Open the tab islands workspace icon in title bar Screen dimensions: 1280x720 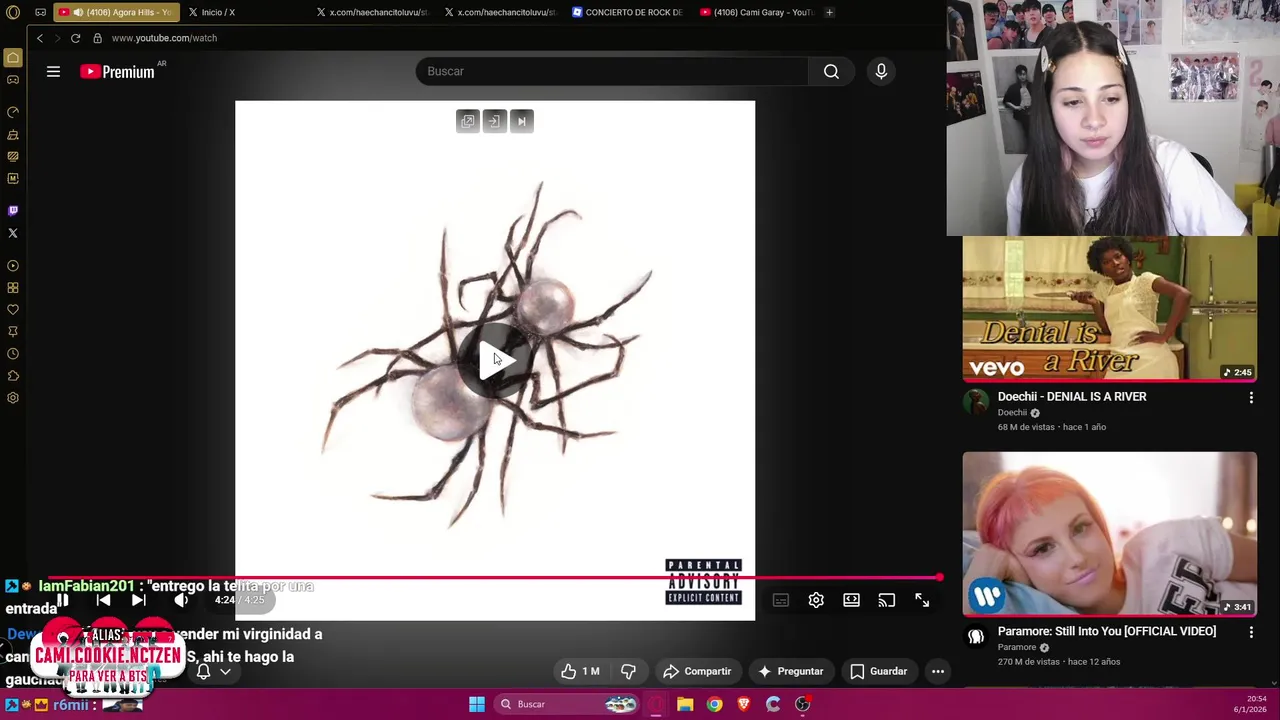point(40,12)
